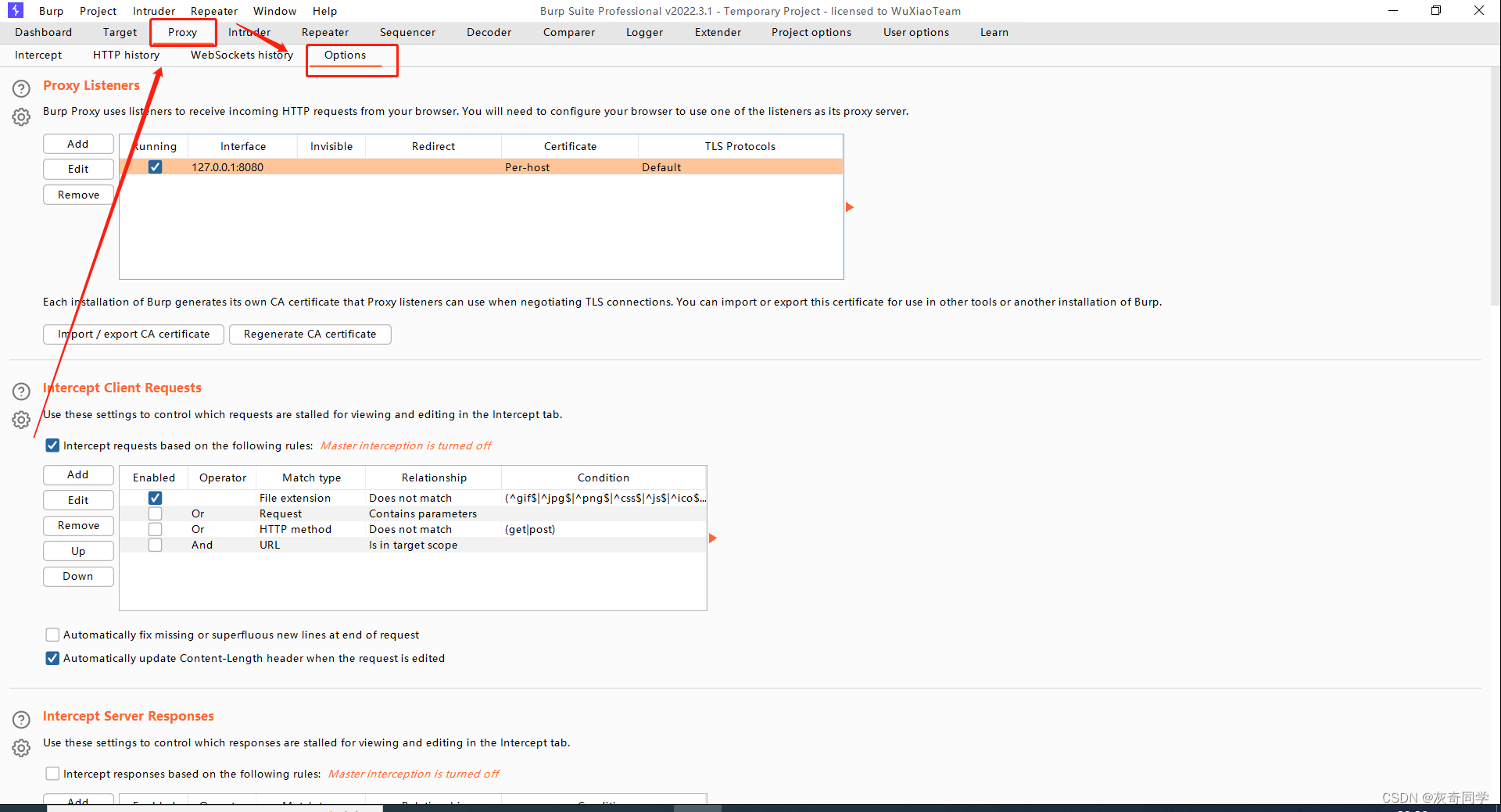Open gear options for Intercept Server Responses
1501x812 pixels.
(21, 748)
